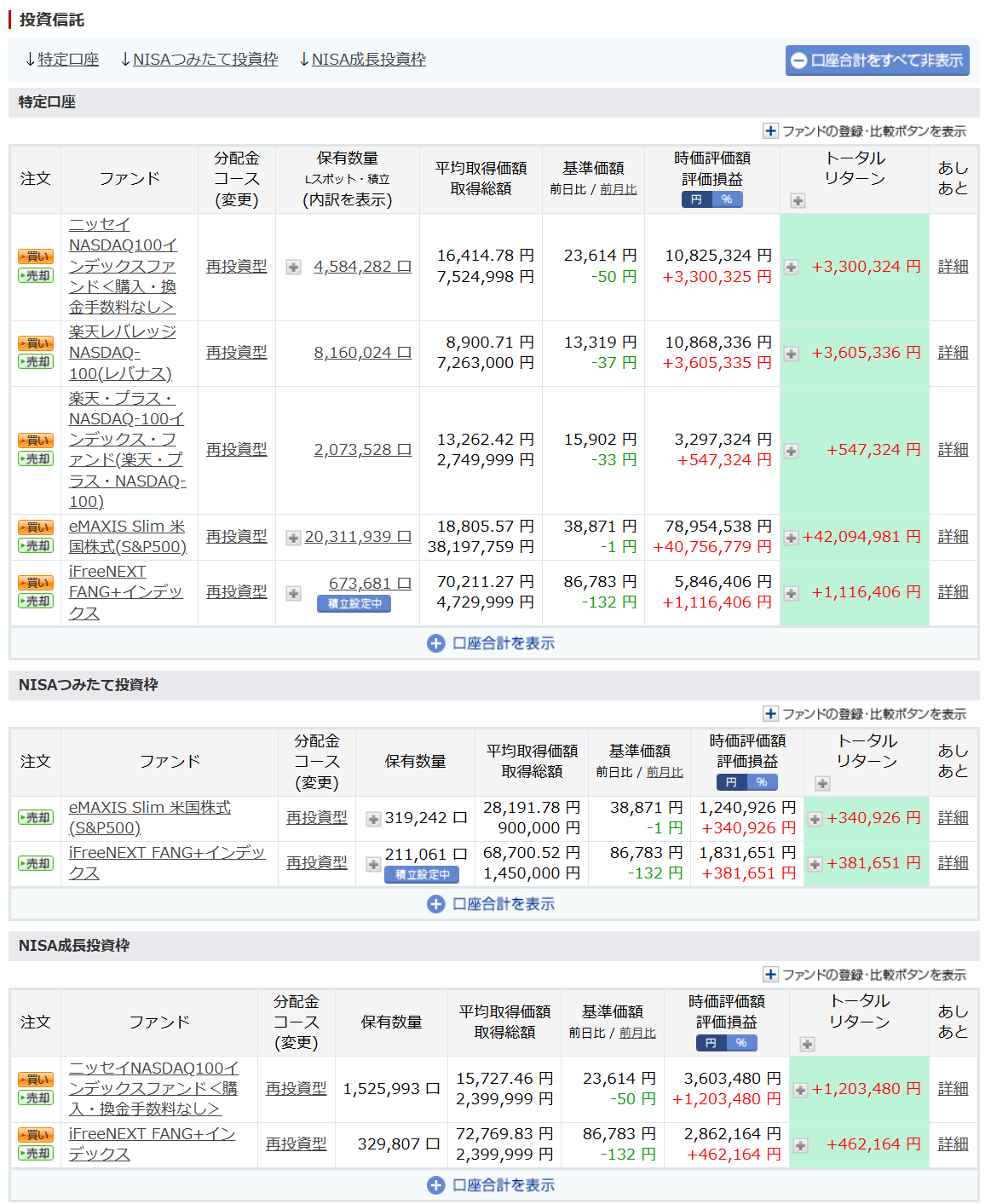Jump to NISAつみたて投資枠 section anchor
The image size is (985, 1204).
(x=199, y=60)
